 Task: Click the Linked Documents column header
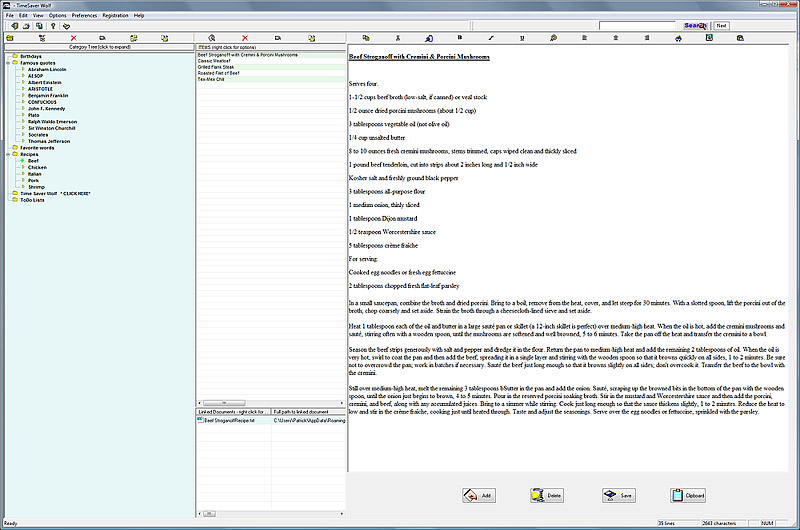pos(234,412)
